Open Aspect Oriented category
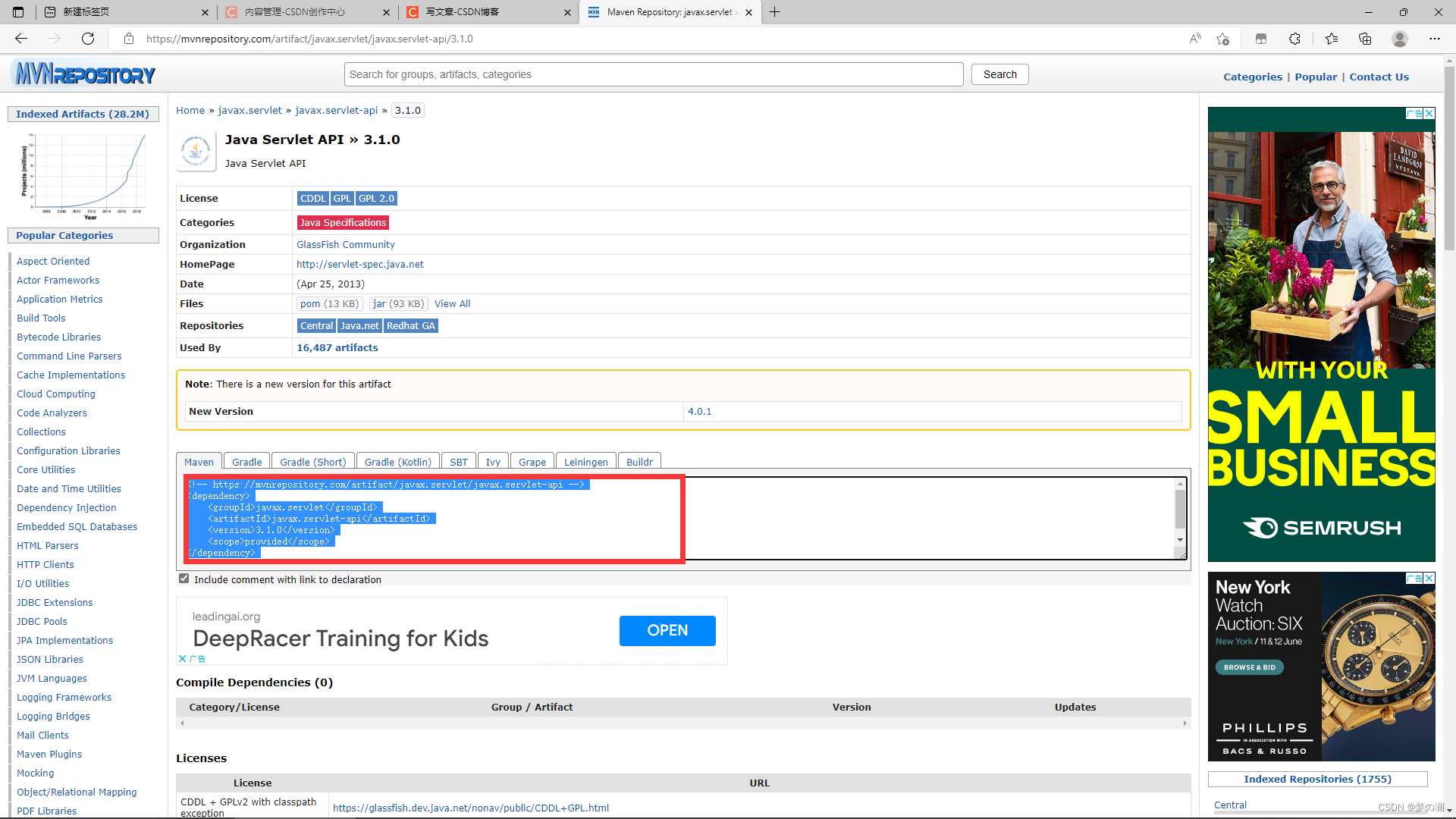 click(x=53, y=262)
